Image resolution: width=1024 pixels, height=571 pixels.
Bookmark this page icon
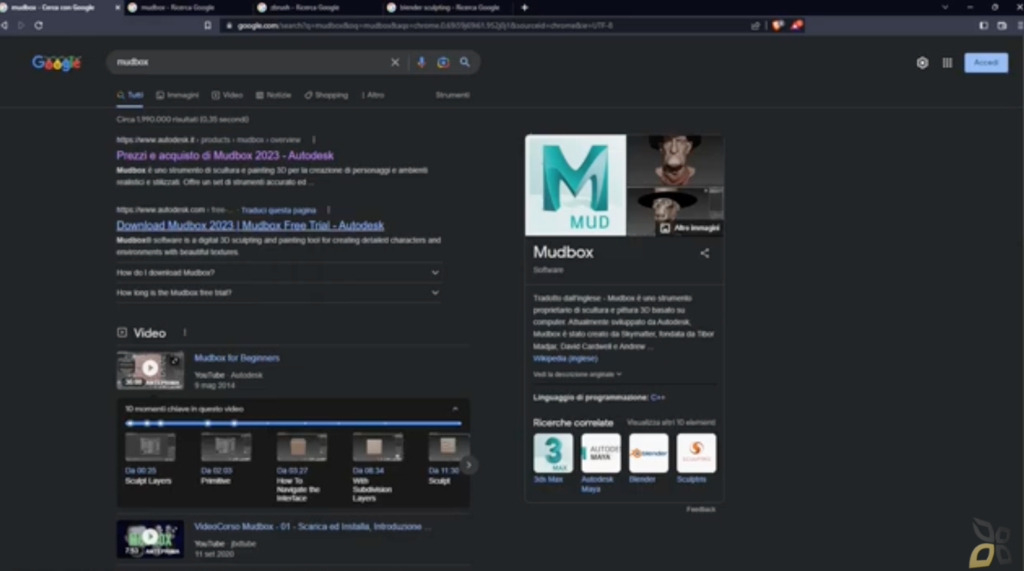pos(208,25)
